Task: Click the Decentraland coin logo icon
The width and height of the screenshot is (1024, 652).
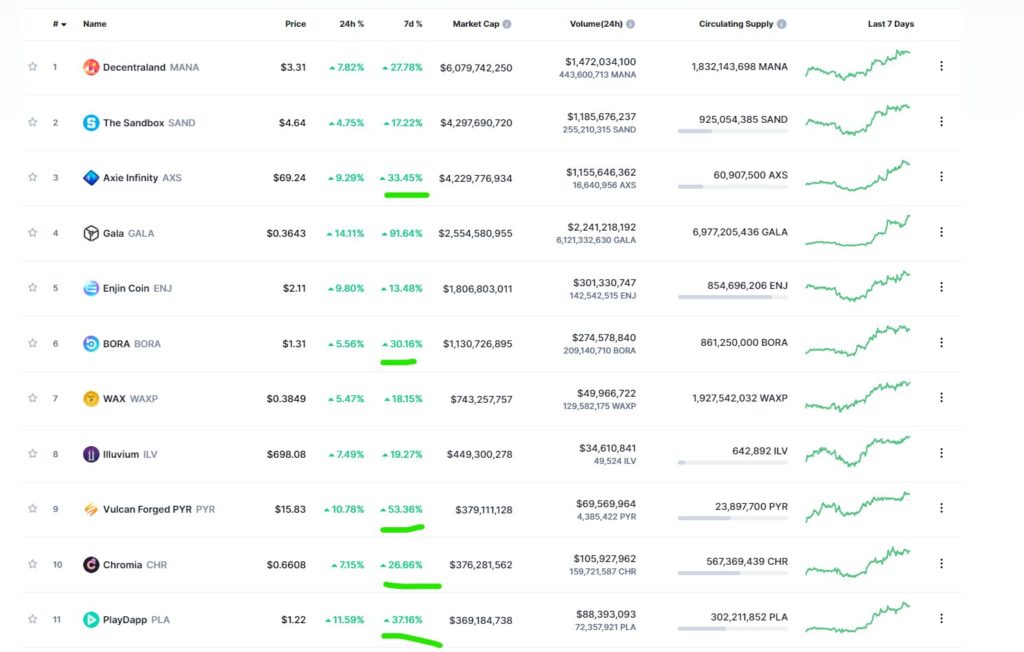Action: [91, 67]
